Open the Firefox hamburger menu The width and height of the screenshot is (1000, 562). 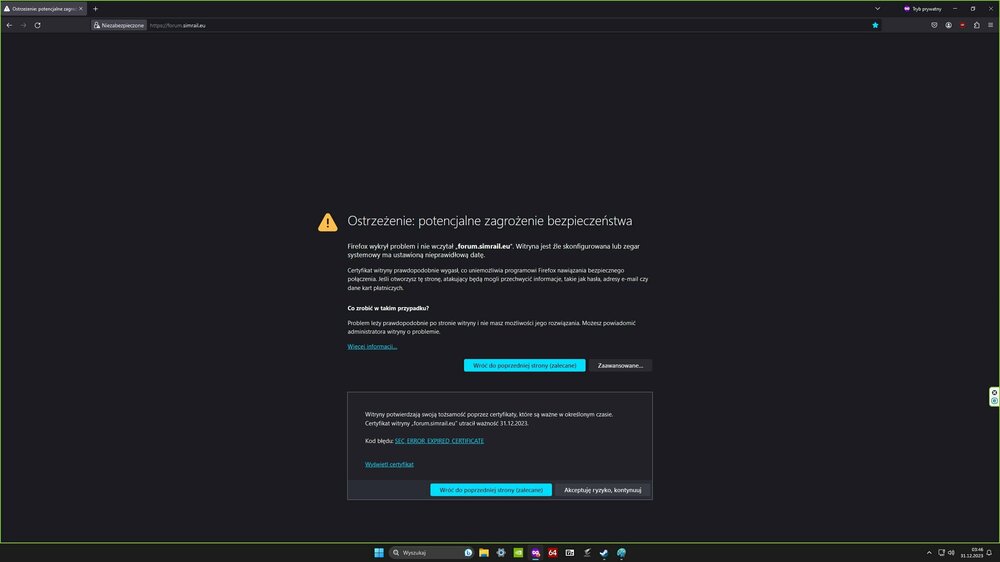[x=990, y=26]
